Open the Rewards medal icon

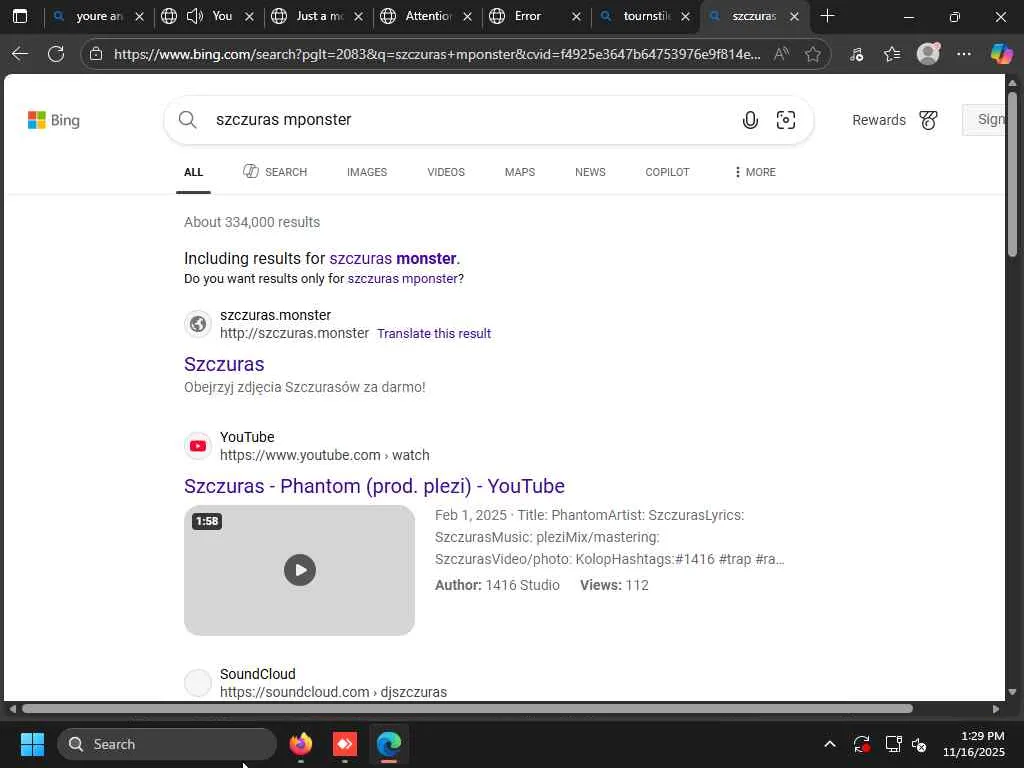[928, 120]
